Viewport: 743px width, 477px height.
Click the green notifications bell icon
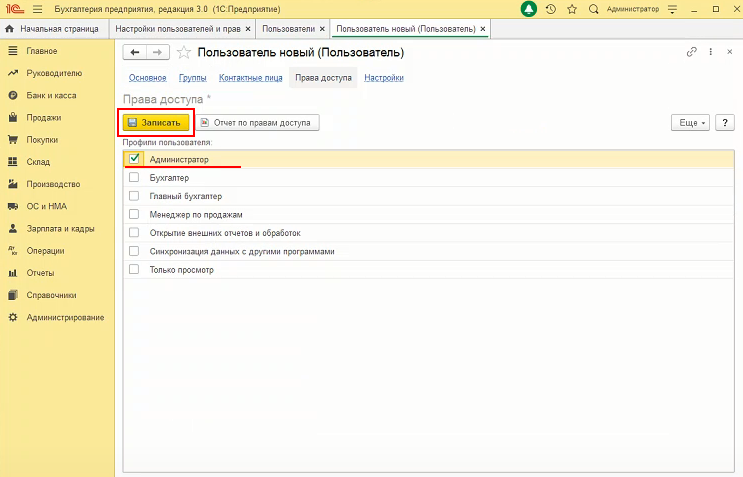pyautogui.click(x=529, y=9)
